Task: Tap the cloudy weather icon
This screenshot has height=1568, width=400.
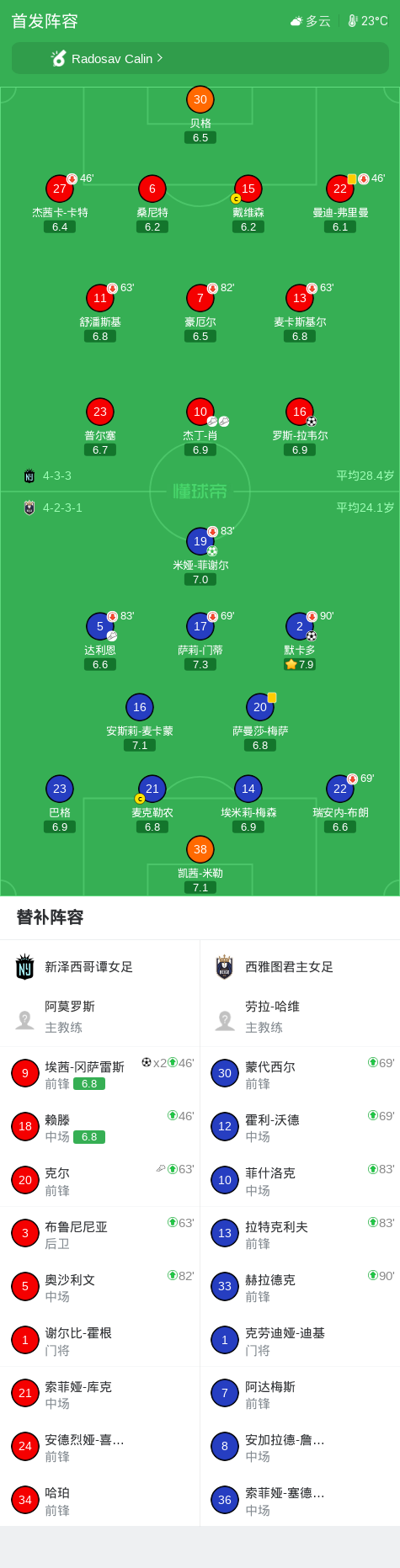Action: (x=296, y=21)
